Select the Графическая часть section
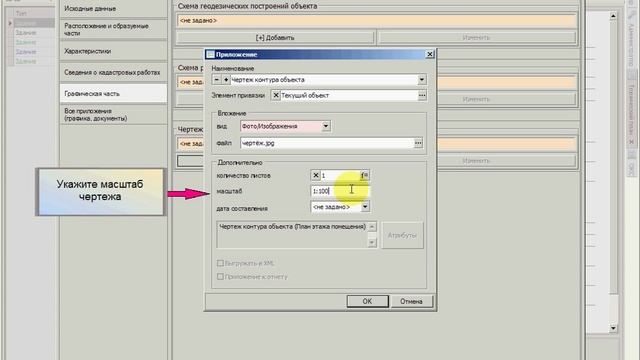This screenshot has width=640, height=360. [x=113, y=93]
